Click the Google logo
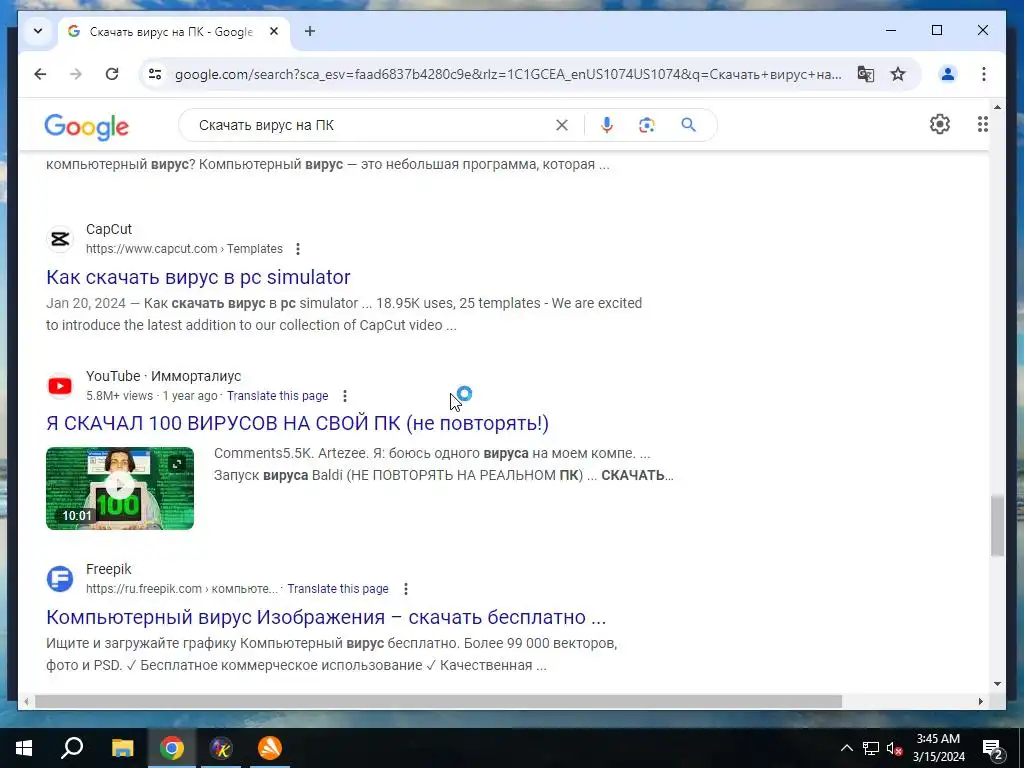This screenshot has width=1024, height=768. click(x=86, y=126)
